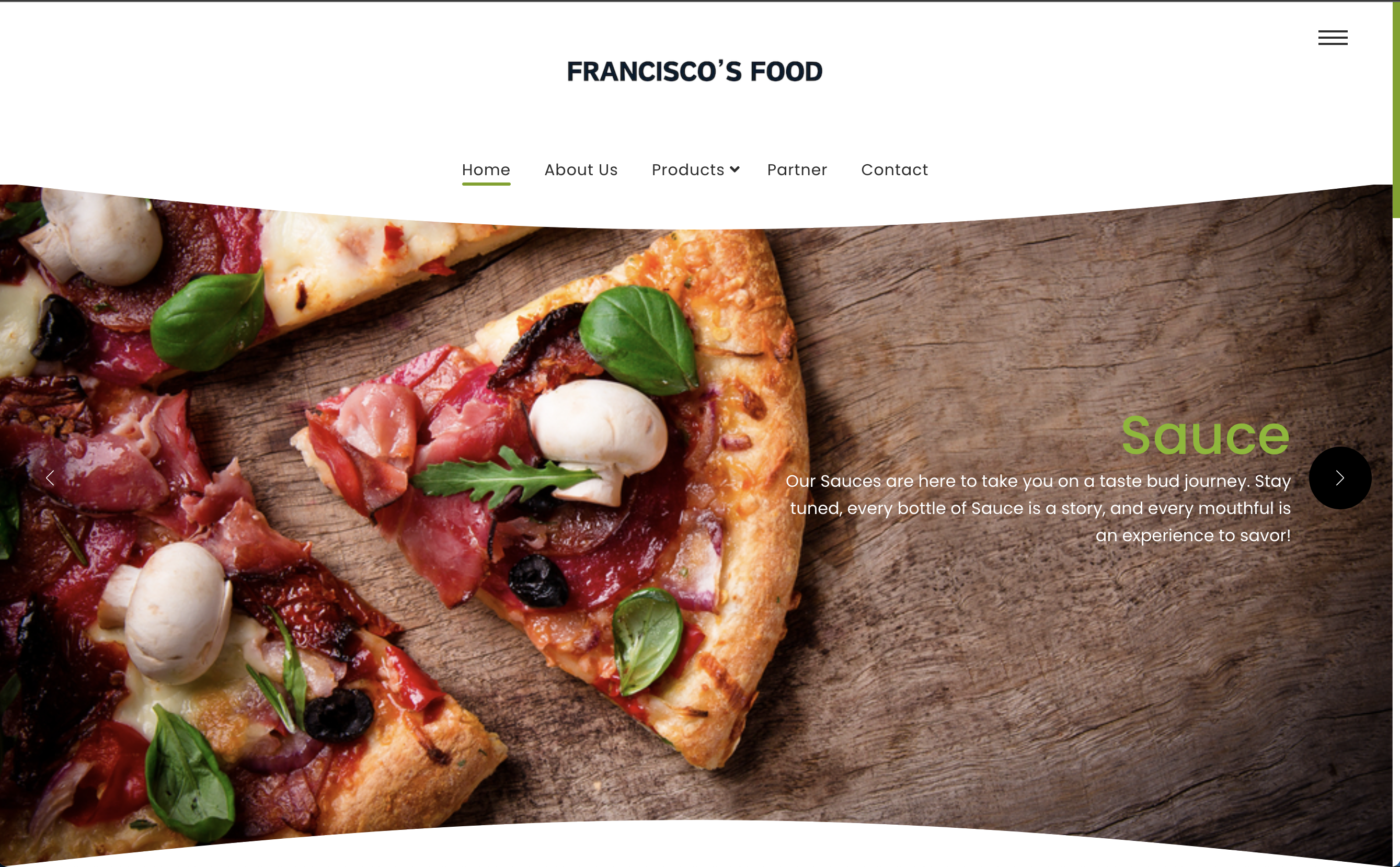
Task: Open the About Us page
Action: point(581,170)
